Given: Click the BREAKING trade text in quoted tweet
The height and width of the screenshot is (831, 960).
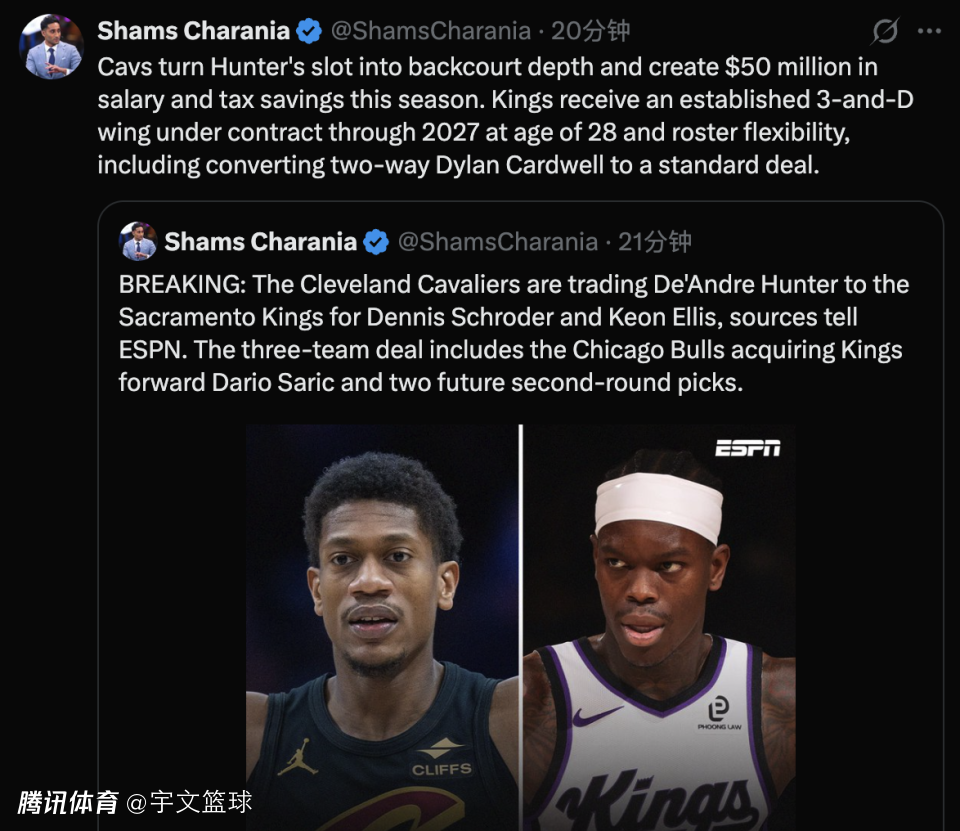Looking at the screenshot, I should point(514,333).
